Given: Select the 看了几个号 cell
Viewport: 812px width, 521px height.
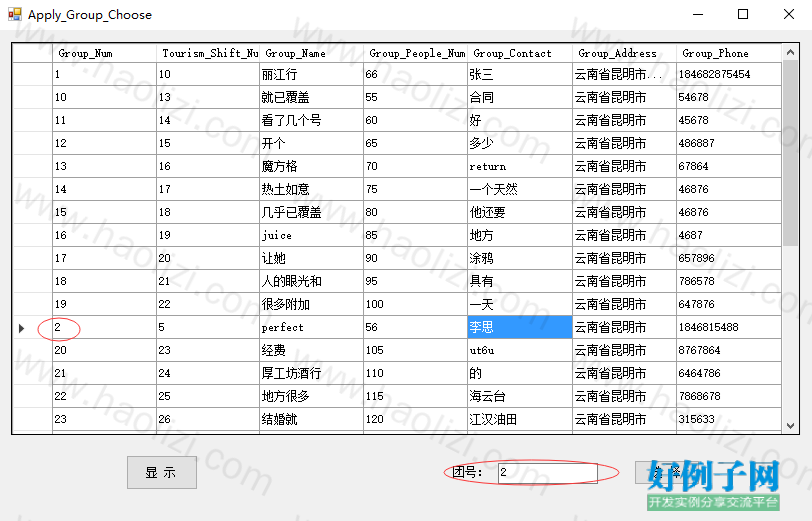Looking at the screenshot, I should tap(312, 120).
